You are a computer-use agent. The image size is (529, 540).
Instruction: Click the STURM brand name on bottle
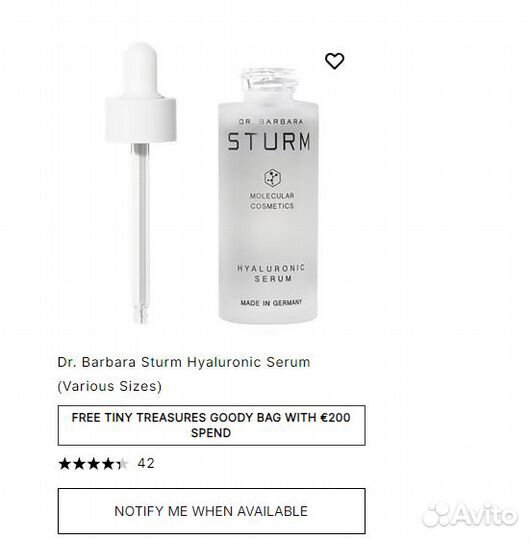269,141
